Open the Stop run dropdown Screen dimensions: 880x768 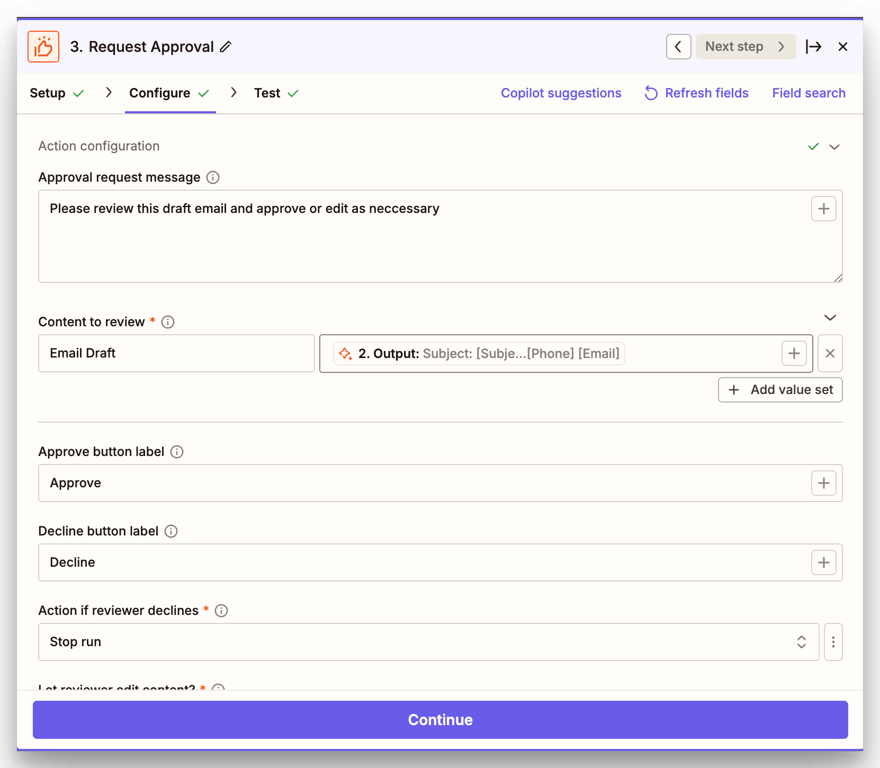click(429, 642)
